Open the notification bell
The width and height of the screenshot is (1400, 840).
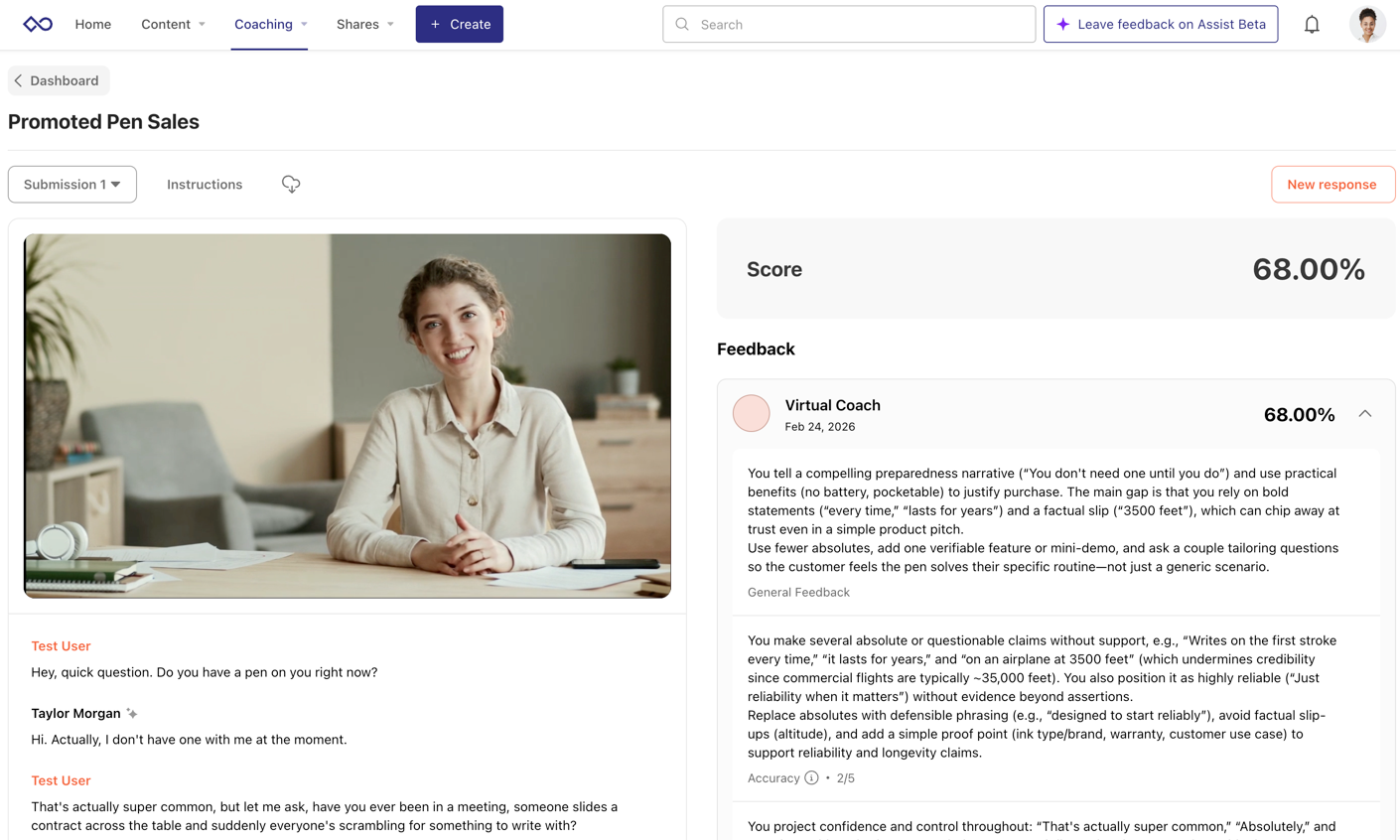[1312, 23]
